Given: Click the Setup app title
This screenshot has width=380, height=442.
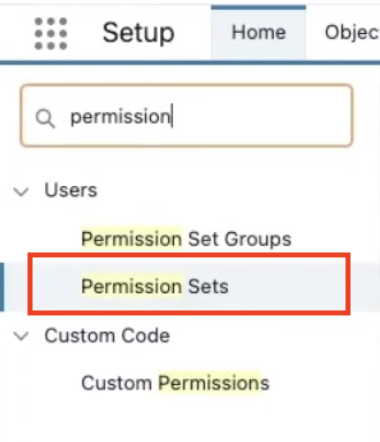Looking at the screenshot, I should [139, 33].
